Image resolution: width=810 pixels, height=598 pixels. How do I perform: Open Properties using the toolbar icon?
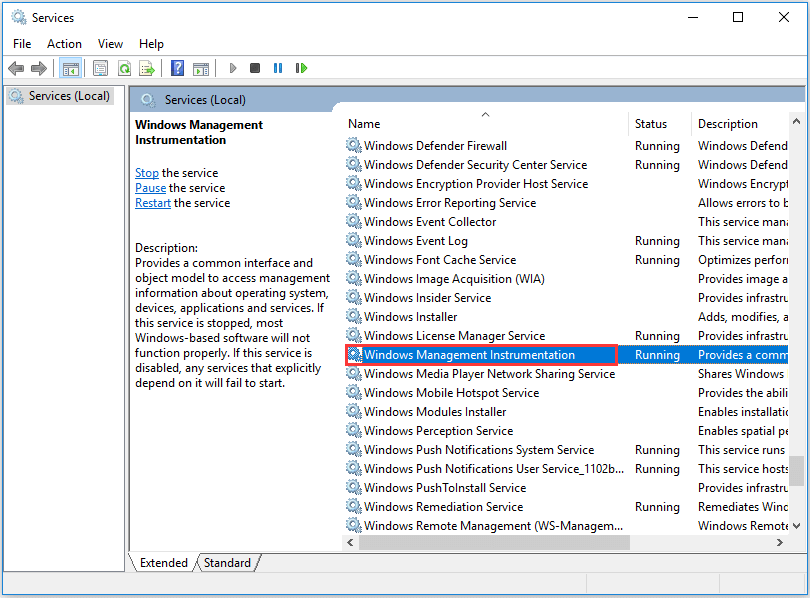[100, 68]
